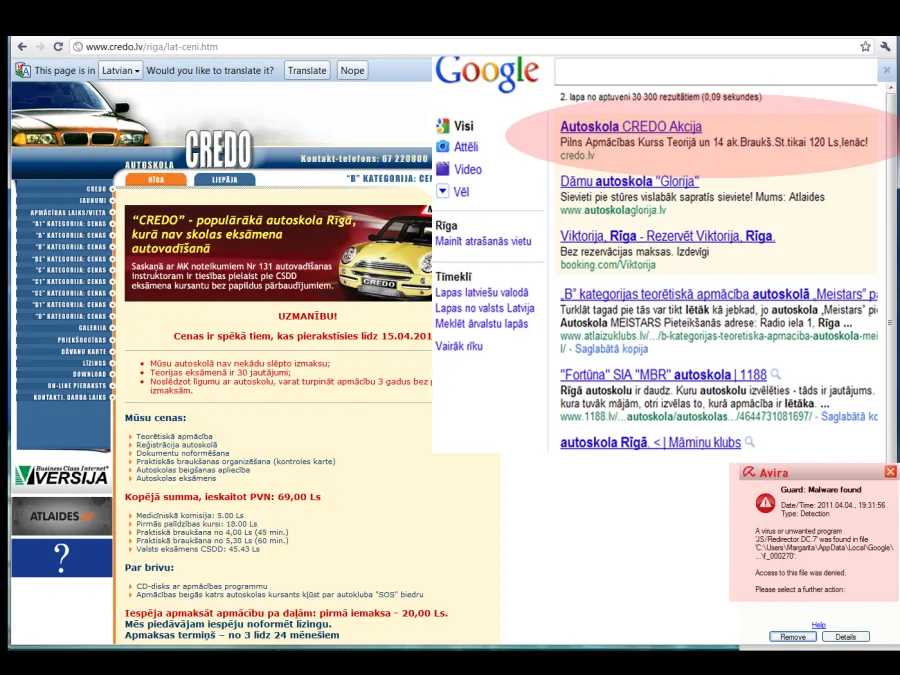Open the Dāmu autoskola Glorija result

tap(630, 181)
